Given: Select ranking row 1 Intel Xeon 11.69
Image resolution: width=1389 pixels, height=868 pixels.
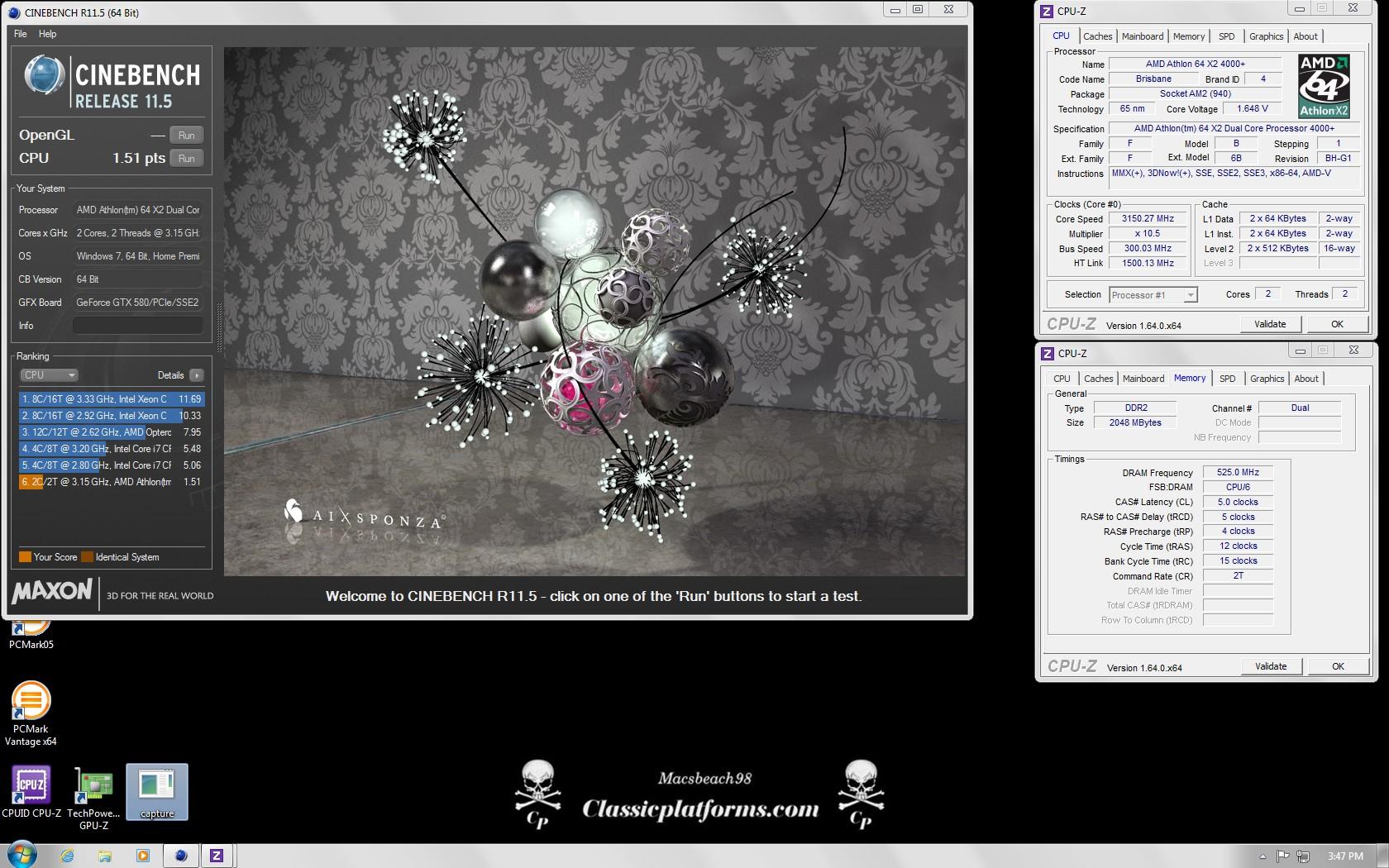Looking at the screenshot, I should (x=111, y=399).
